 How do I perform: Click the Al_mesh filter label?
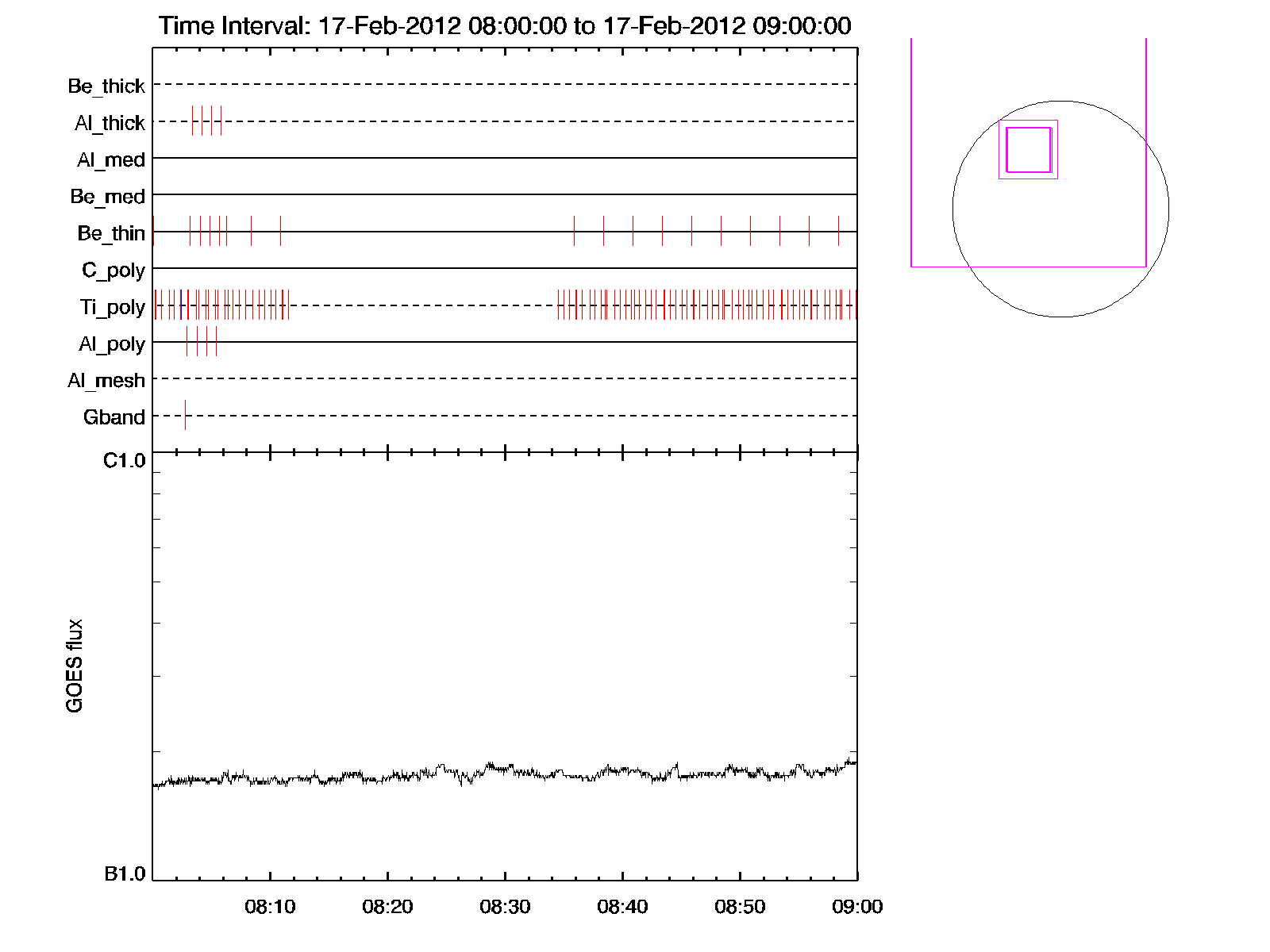[x=106, y=381]
